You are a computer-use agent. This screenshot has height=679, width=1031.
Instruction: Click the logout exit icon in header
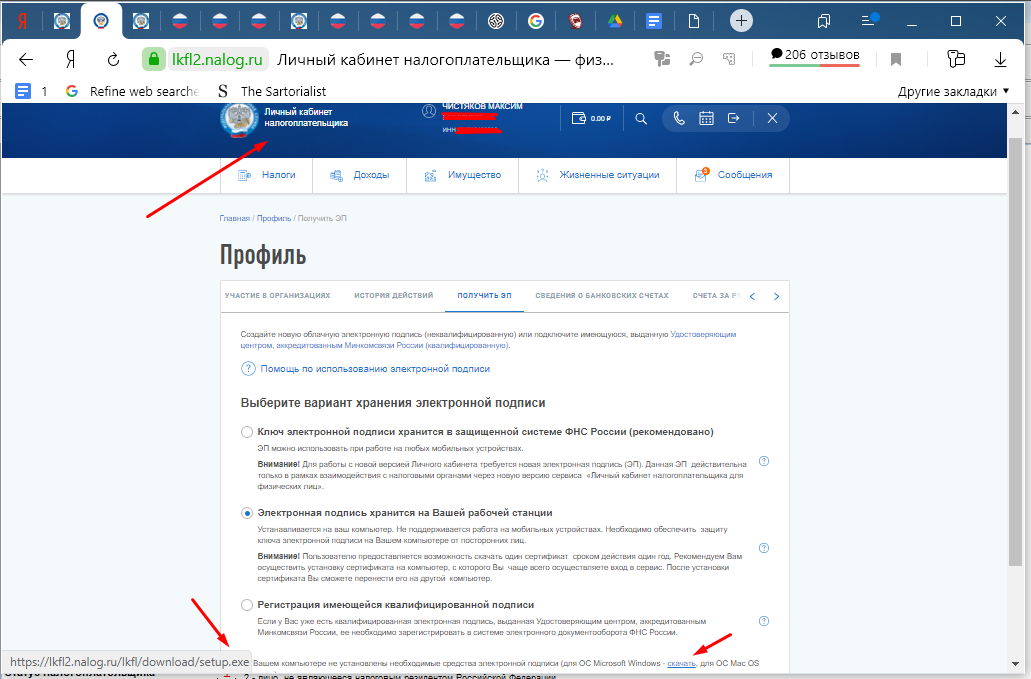click(733, 118)
